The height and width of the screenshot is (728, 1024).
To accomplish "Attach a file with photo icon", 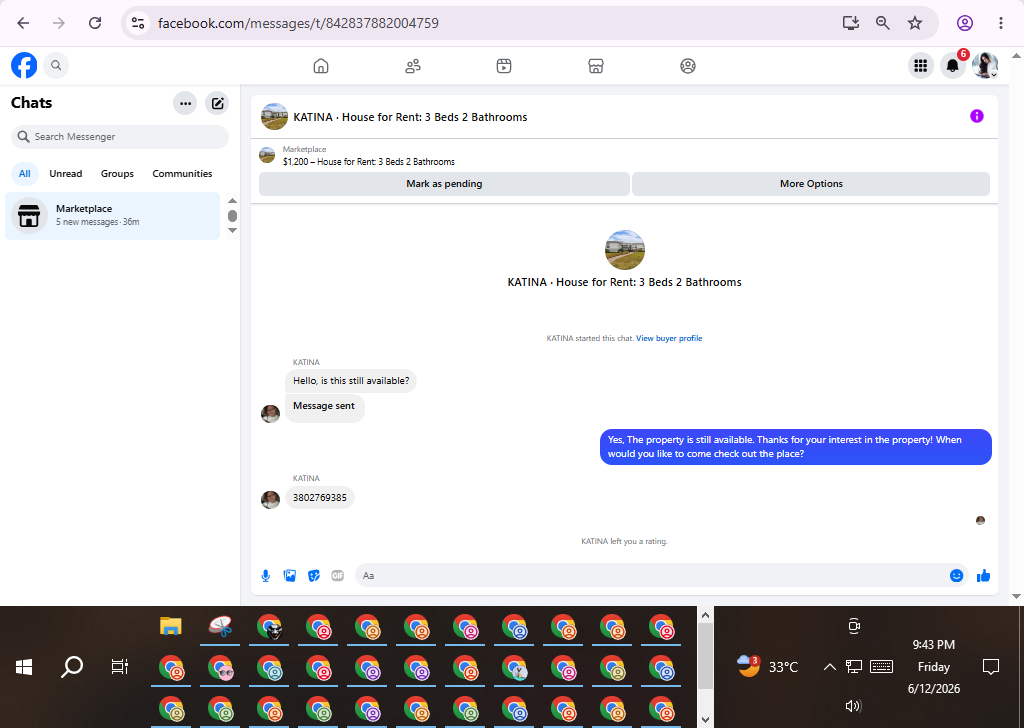I will 290,576.
